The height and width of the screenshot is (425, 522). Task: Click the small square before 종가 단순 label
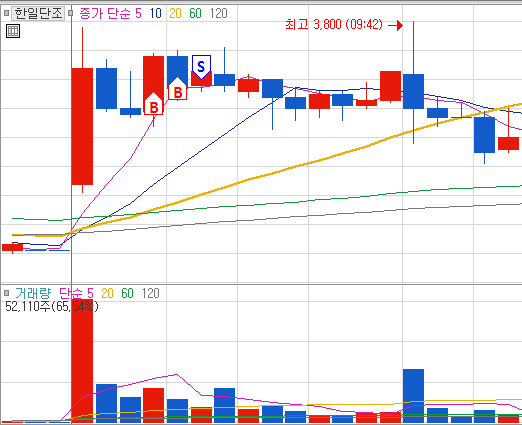point(70,13)
